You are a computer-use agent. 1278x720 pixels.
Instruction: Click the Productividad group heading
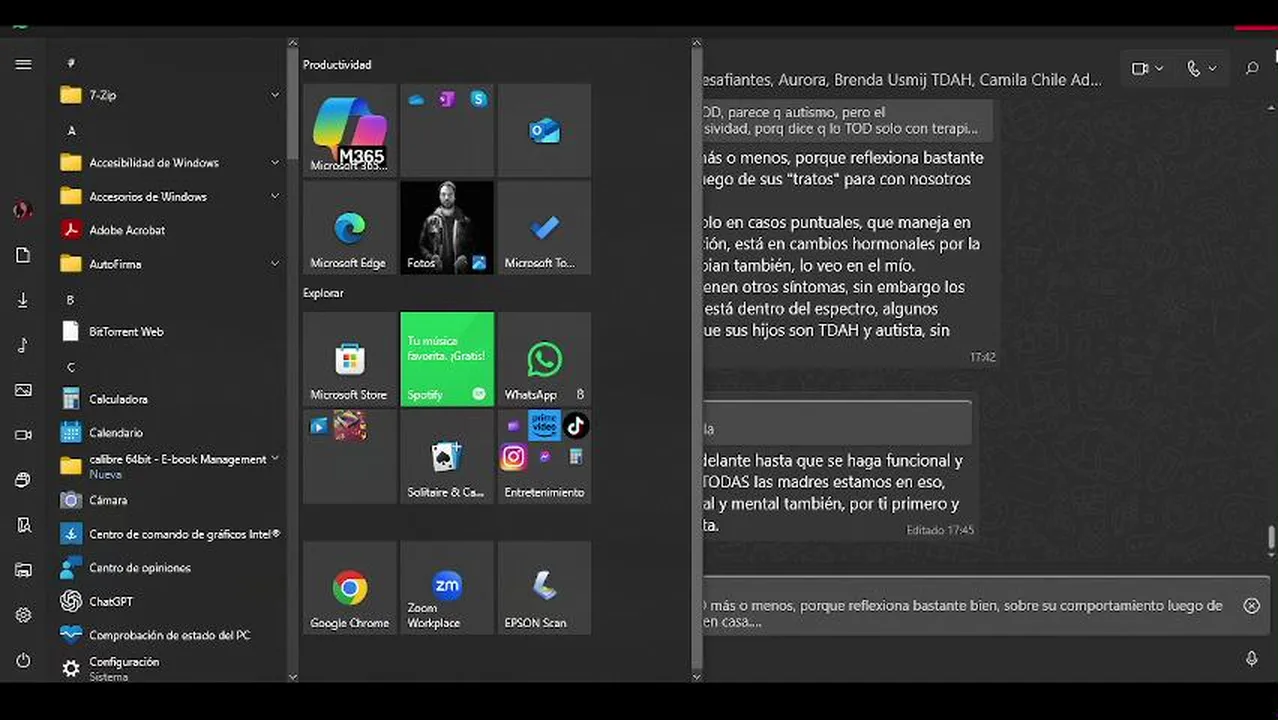tap(337, 65)
